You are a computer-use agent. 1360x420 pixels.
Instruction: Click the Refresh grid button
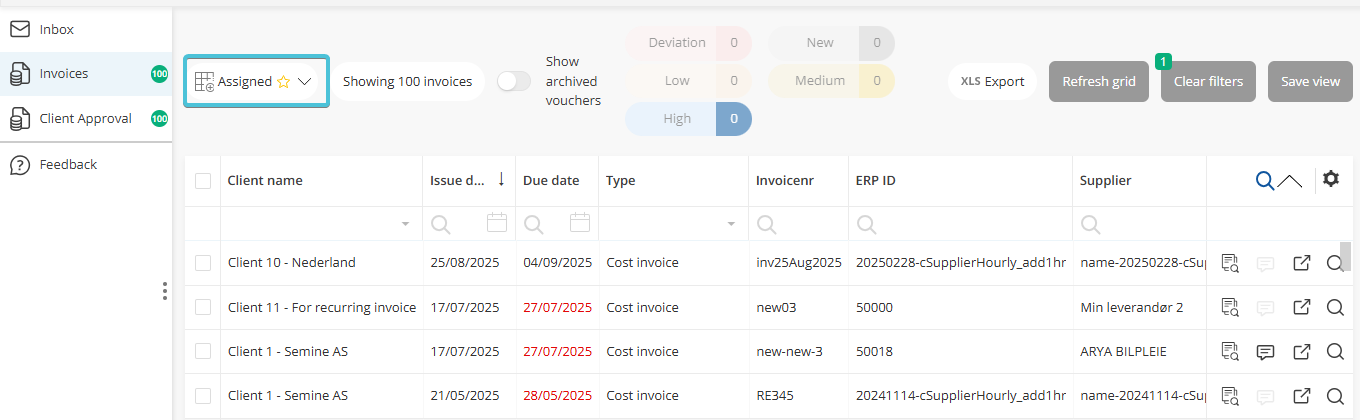(x=1098, y=82)
